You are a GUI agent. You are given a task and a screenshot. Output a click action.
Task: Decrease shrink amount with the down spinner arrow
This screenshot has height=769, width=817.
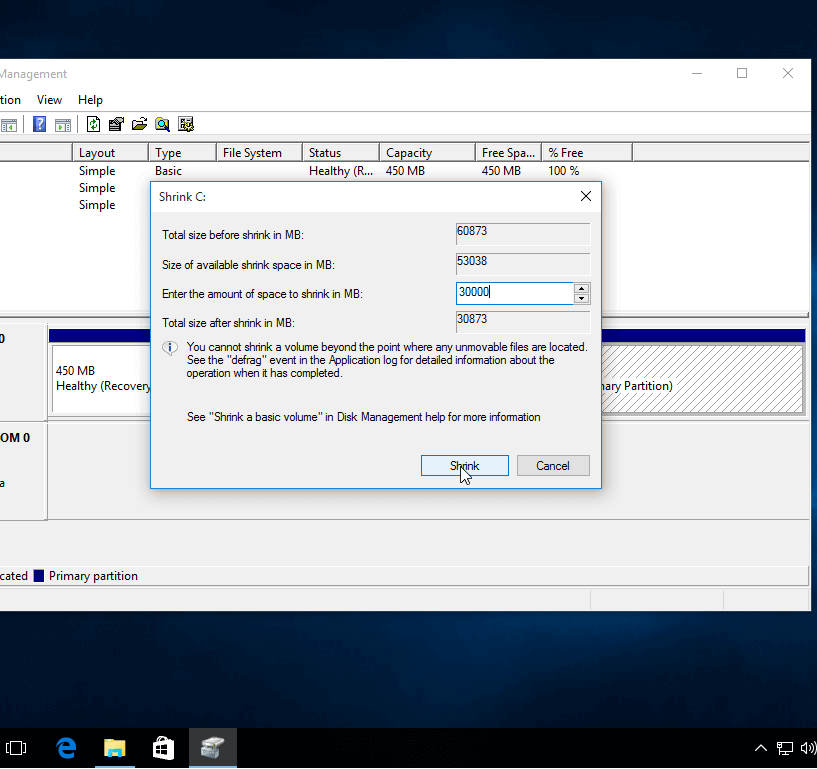581,298
